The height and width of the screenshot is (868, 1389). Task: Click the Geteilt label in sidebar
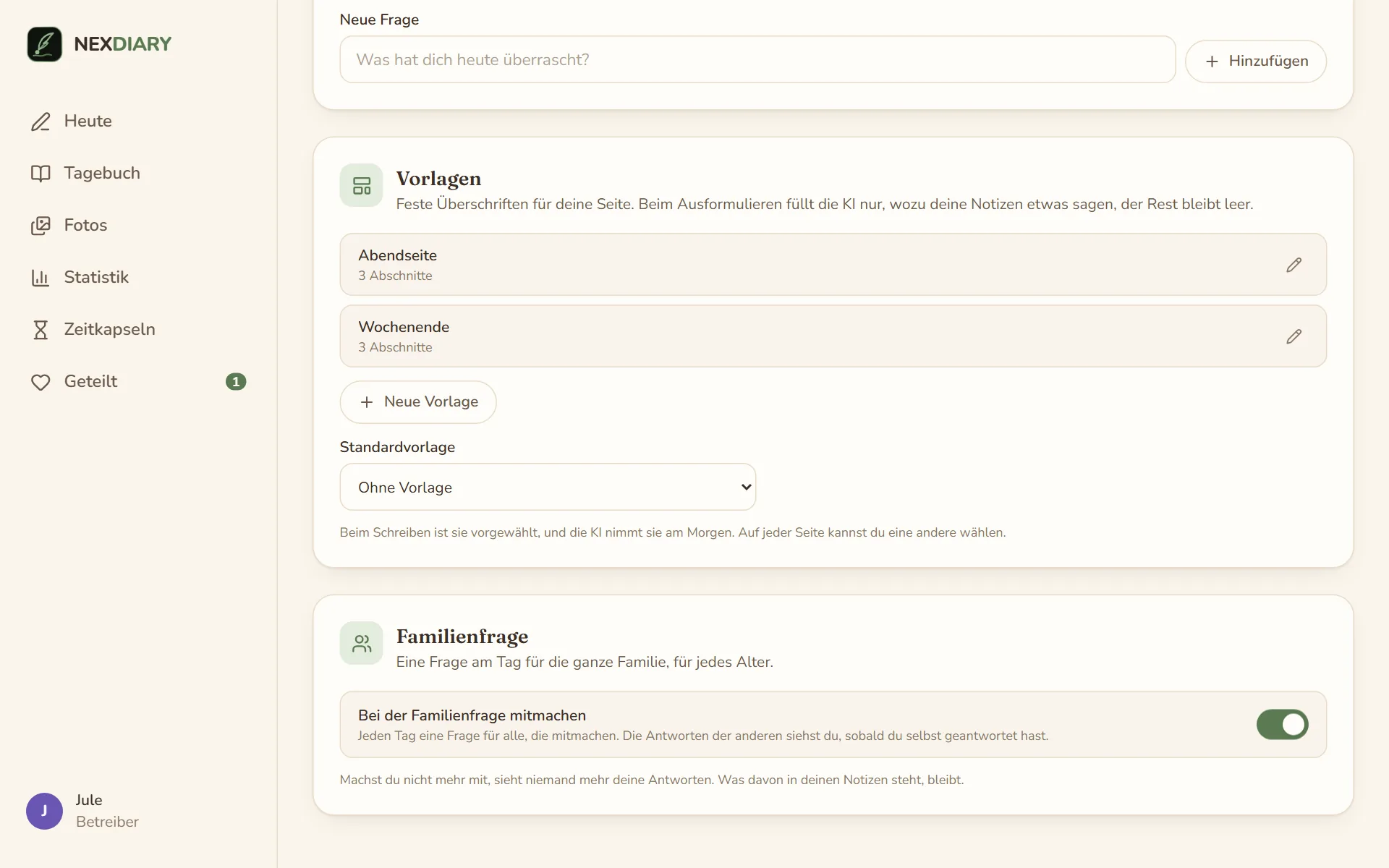tap(90, 381)
